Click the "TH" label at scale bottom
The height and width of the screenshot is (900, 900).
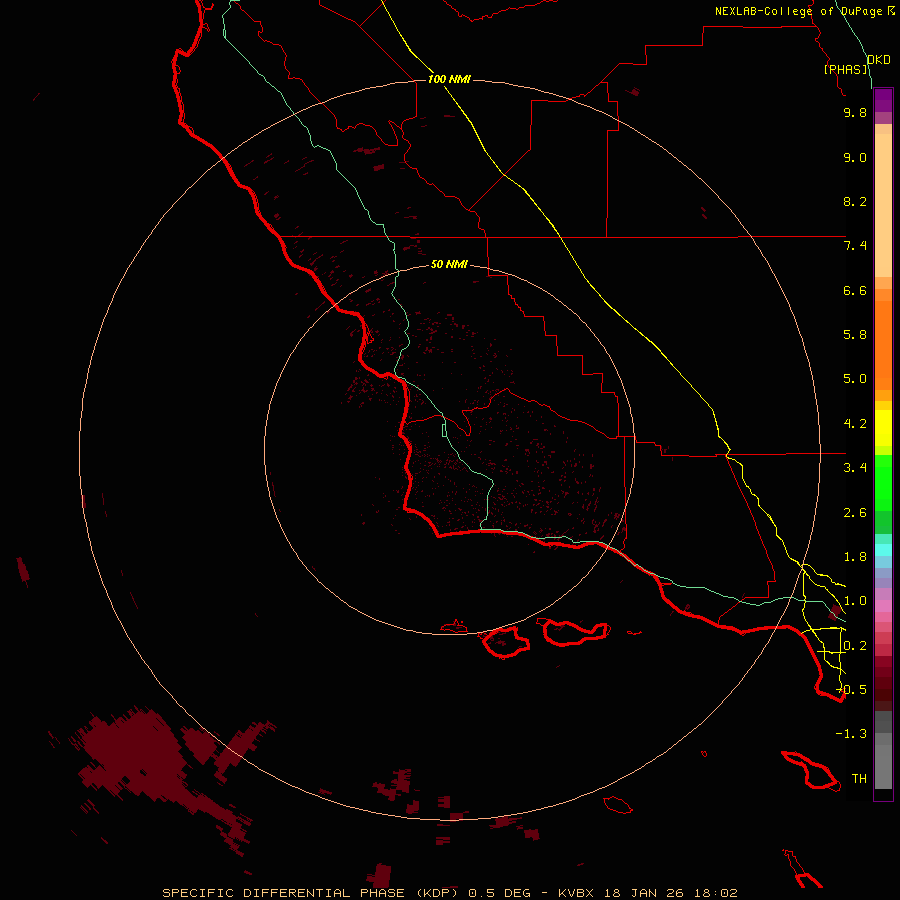[859, 779]
